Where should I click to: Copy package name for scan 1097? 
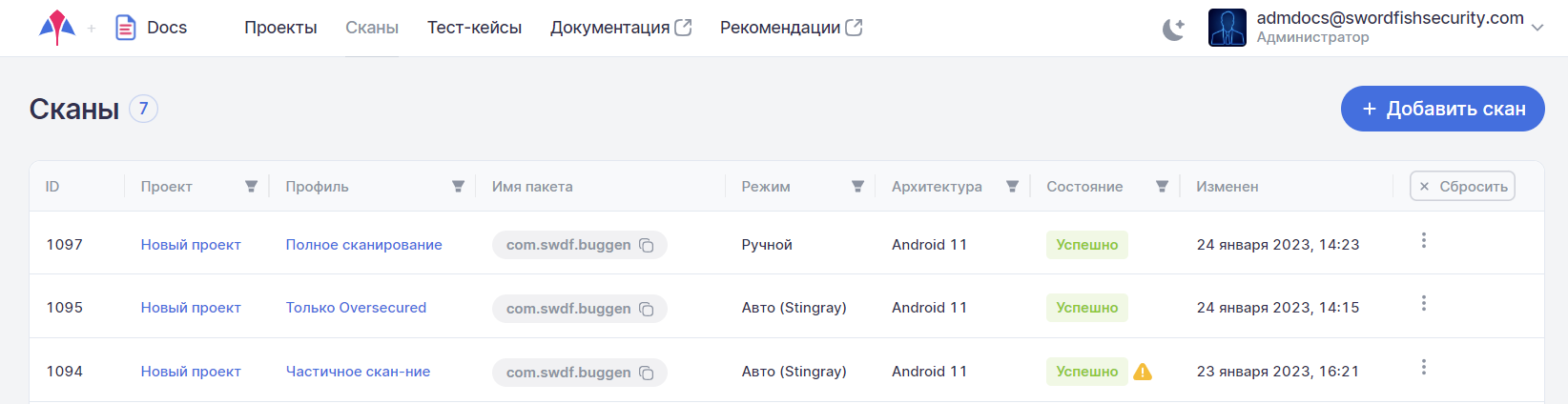coord(646,246)
